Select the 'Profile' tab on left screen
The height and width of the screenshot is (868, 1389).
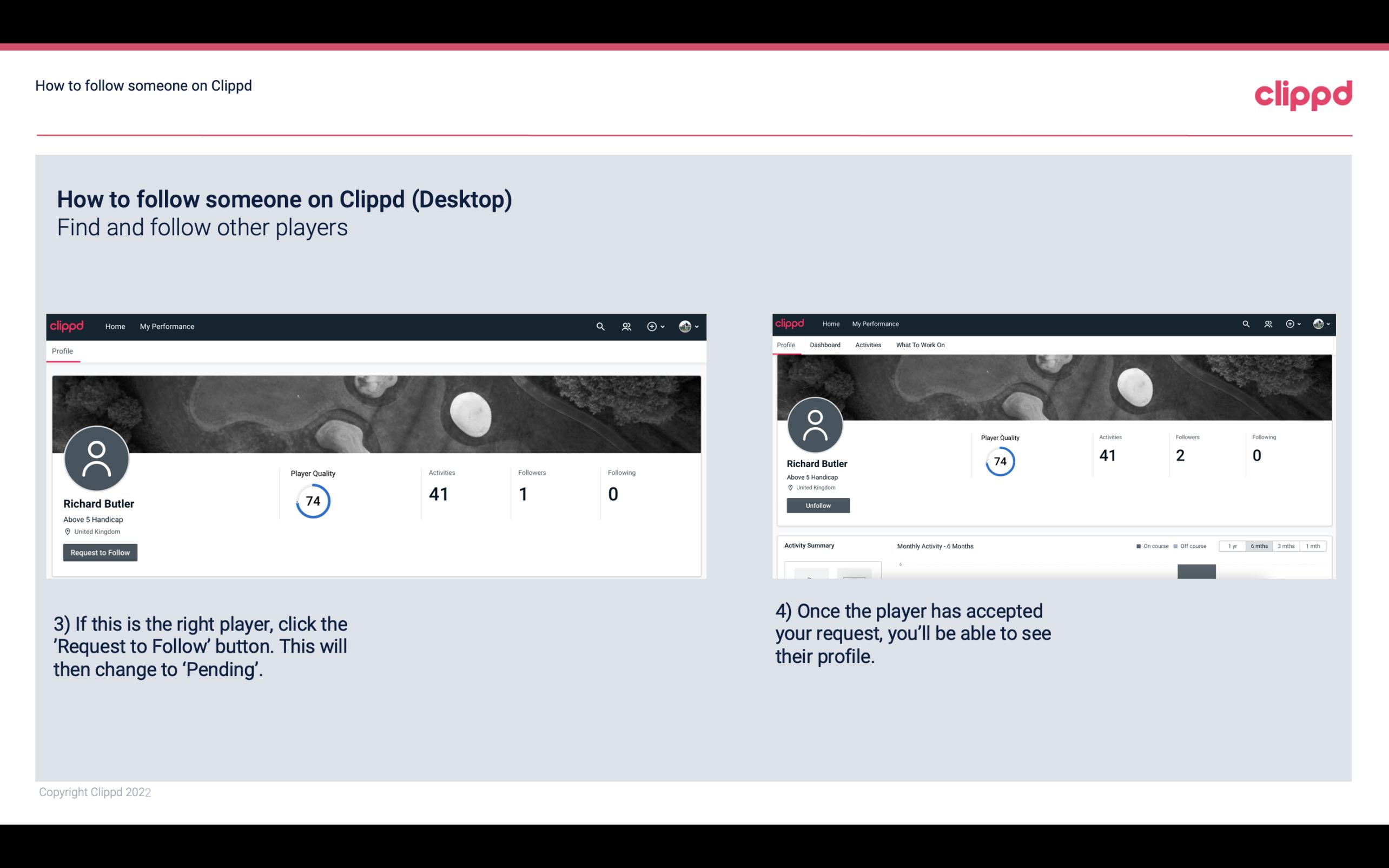(x=62, y=351)
